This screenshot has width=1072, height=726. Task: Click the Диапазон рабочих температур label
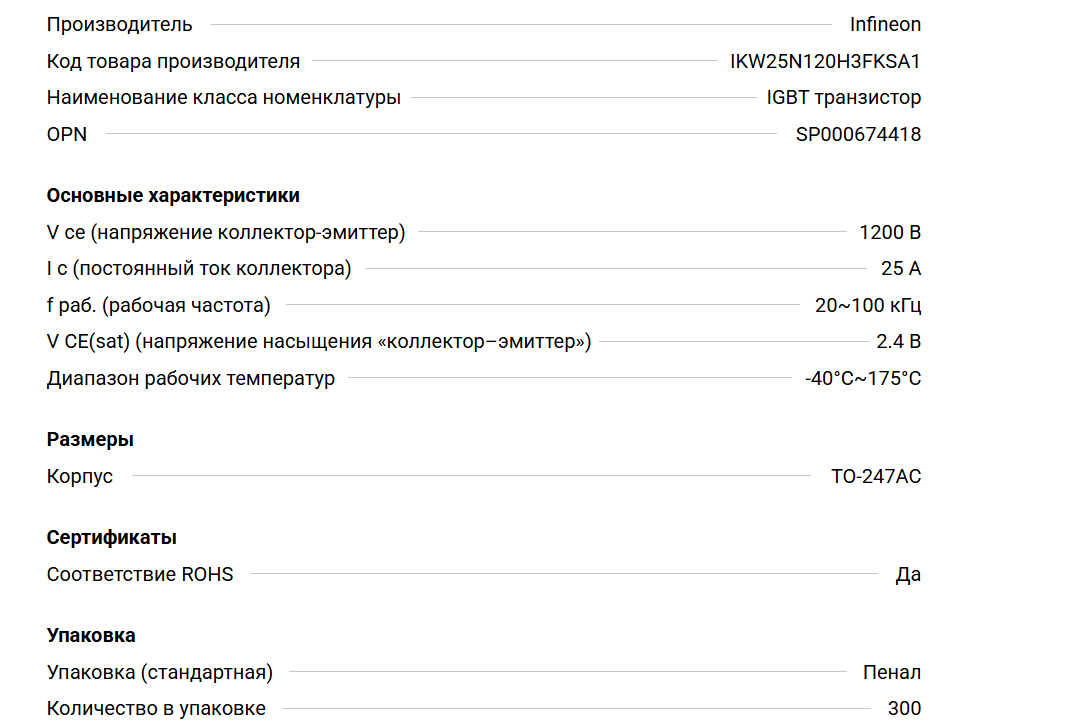click(x=191, y=379)
